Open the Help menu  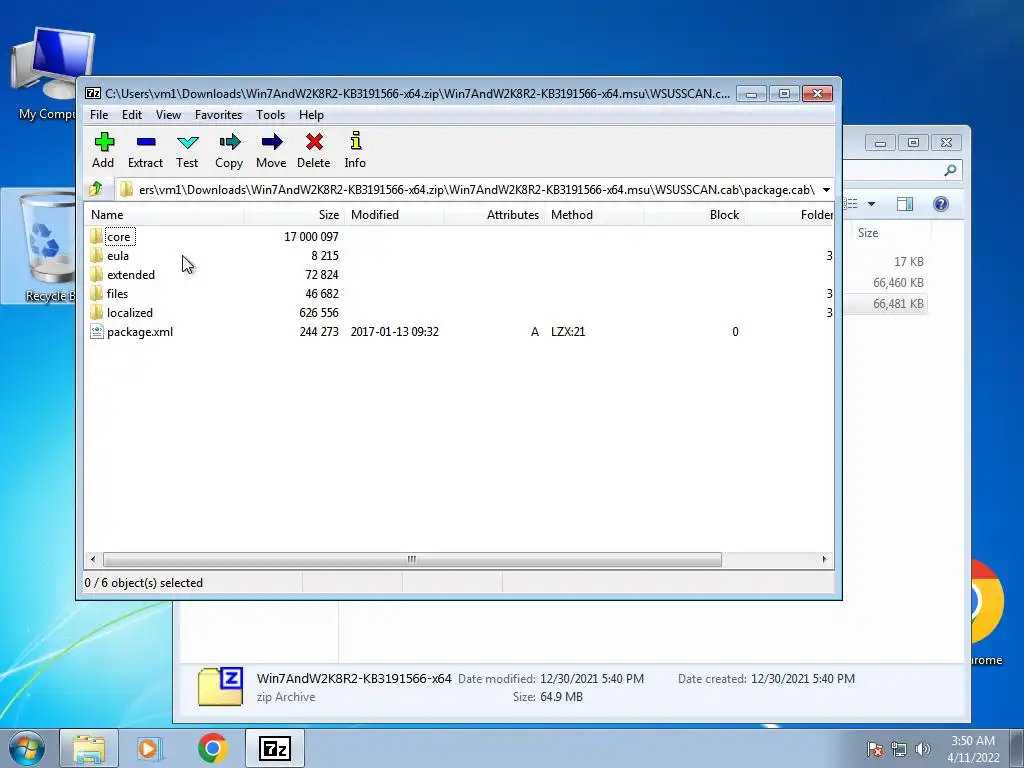tap(312, 115)
